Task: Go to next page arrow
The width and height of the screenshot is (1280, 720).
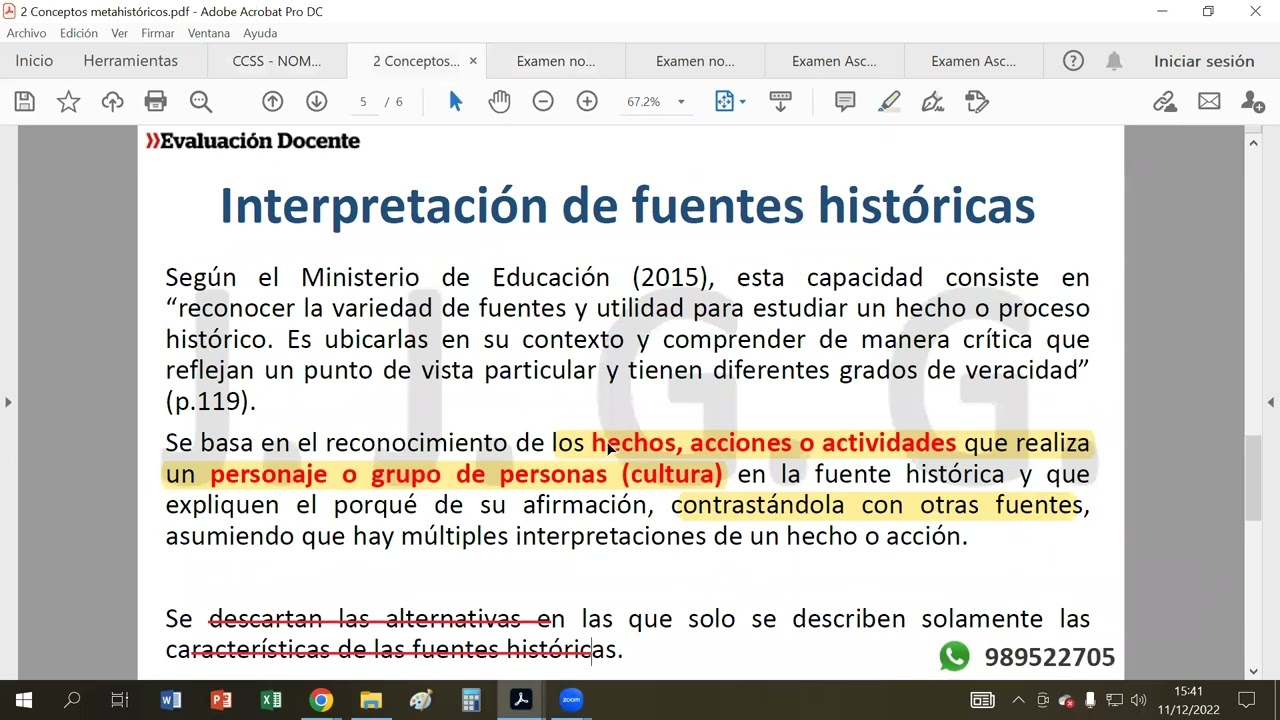Action: click(316, 101)
